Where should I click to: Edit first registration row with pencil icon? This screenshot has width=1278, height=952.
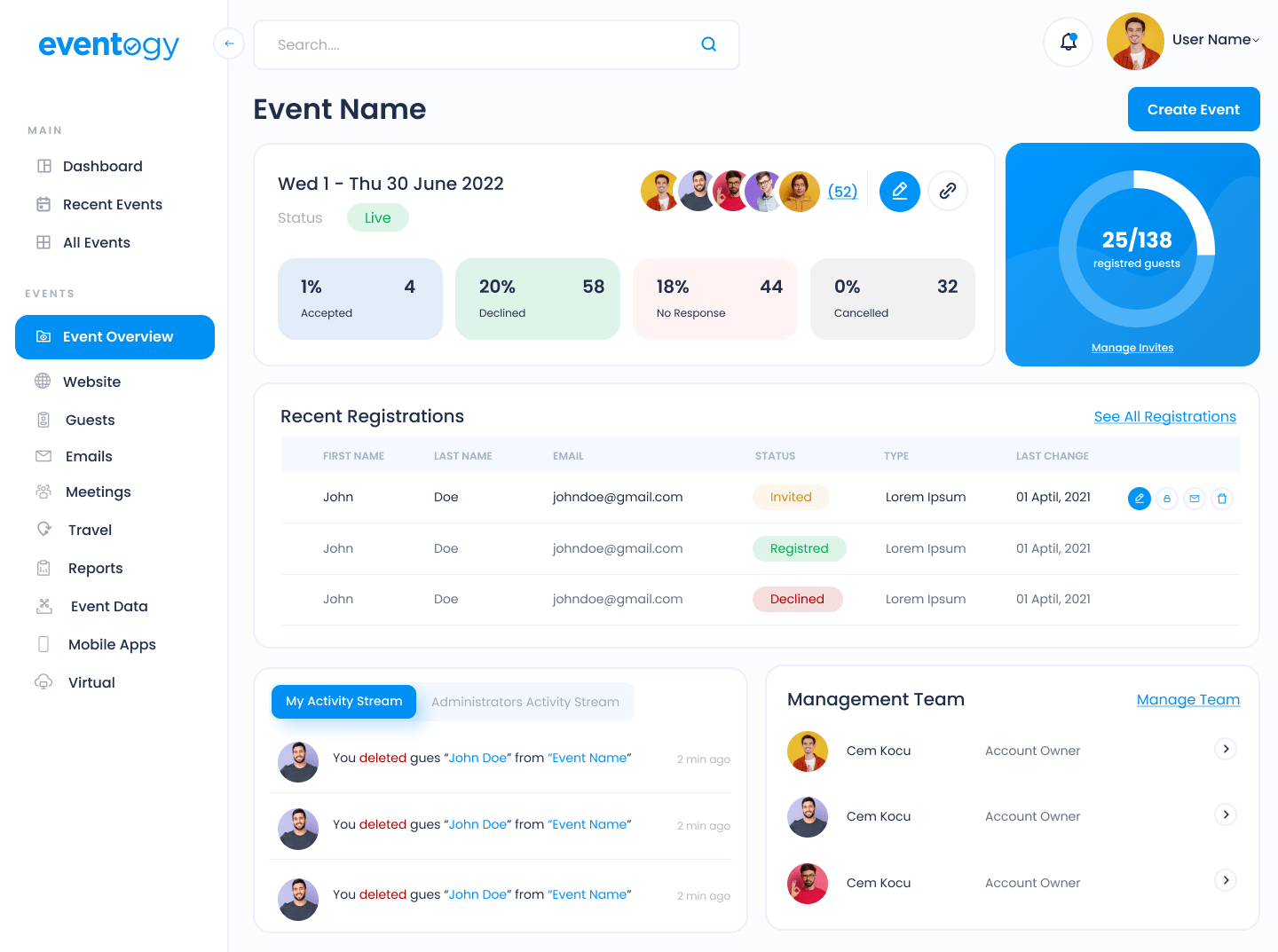click(1140, 499)
